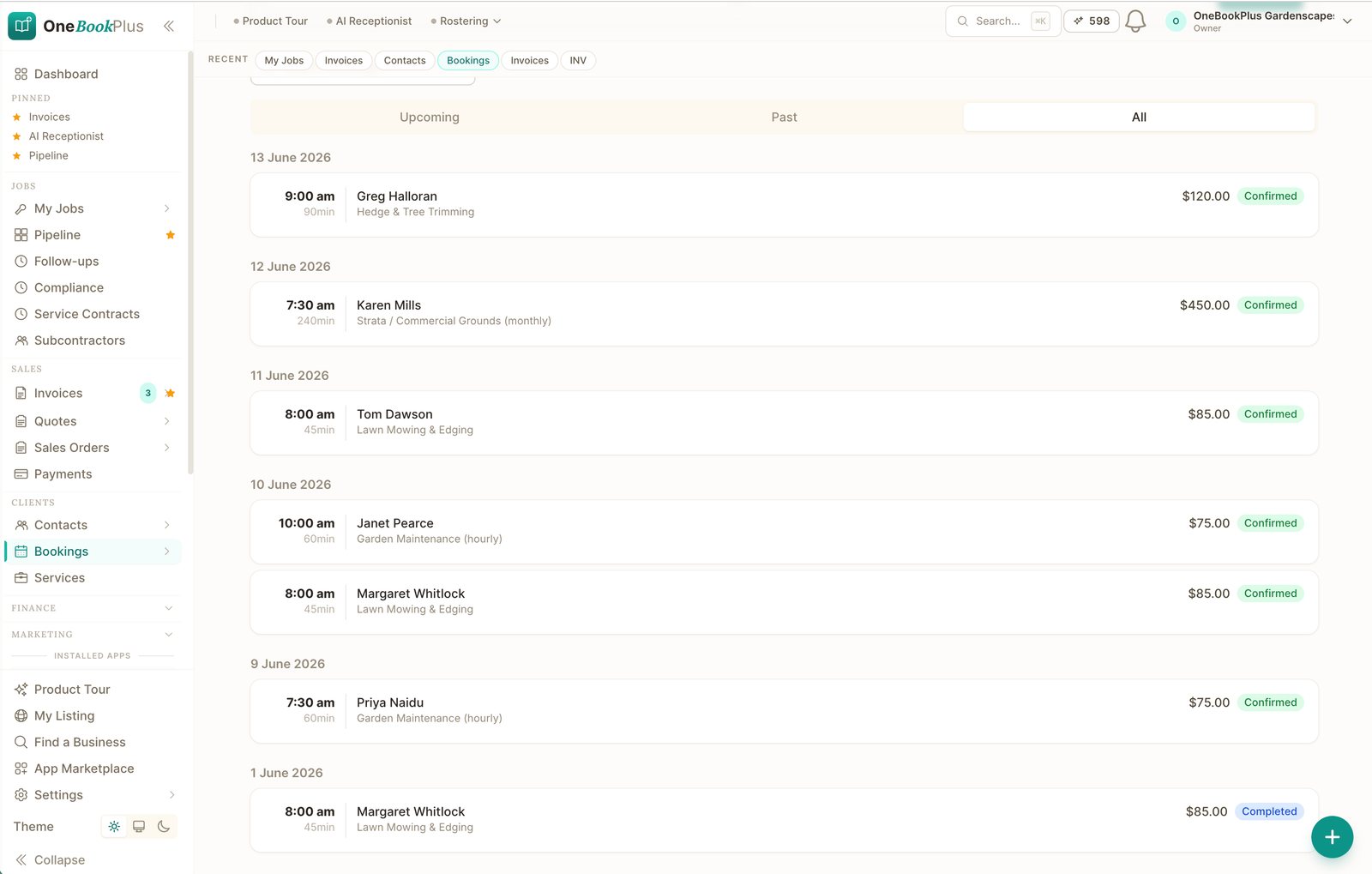Open the Bookings recent chip
This screenshot has width=1372, height=874.
coord(468,61)
